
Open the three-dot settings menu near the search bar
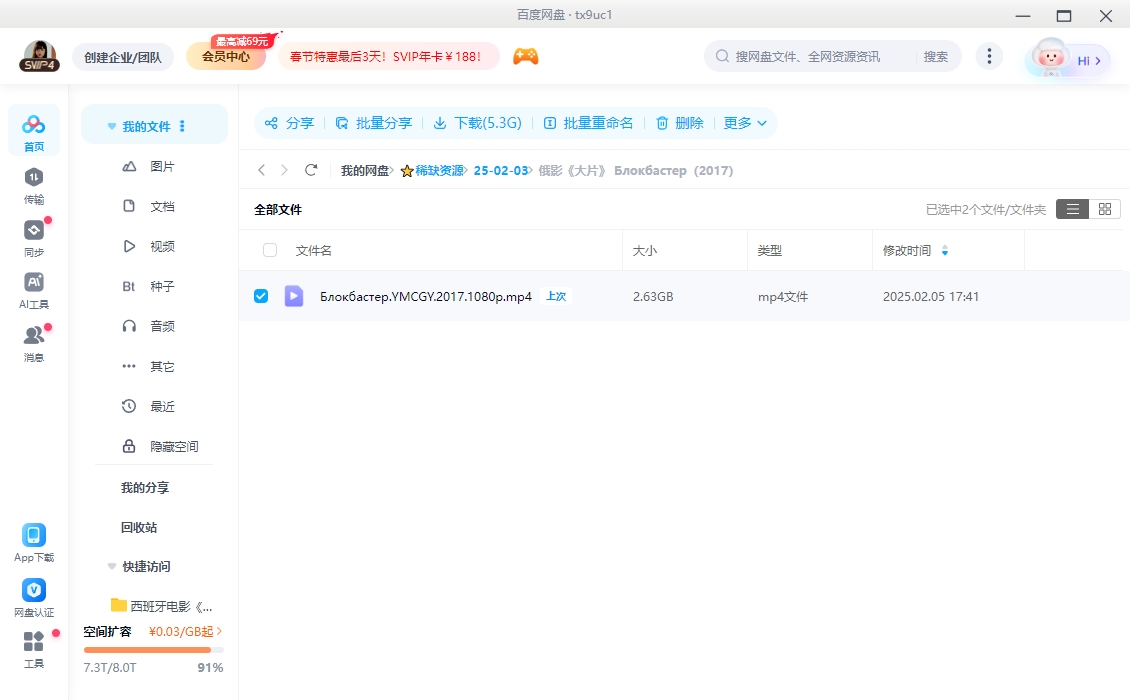pyautogui.click(x=989, y=57)
